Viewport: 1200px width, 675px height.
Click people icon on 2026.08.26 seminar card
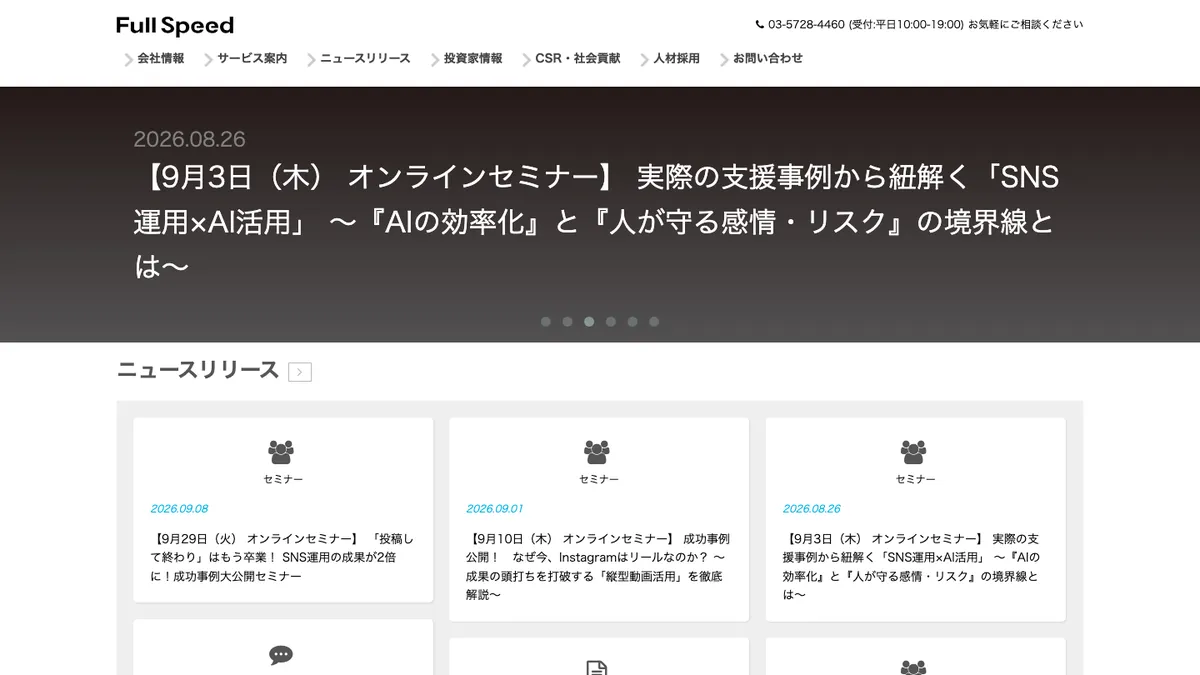[913, 452]
